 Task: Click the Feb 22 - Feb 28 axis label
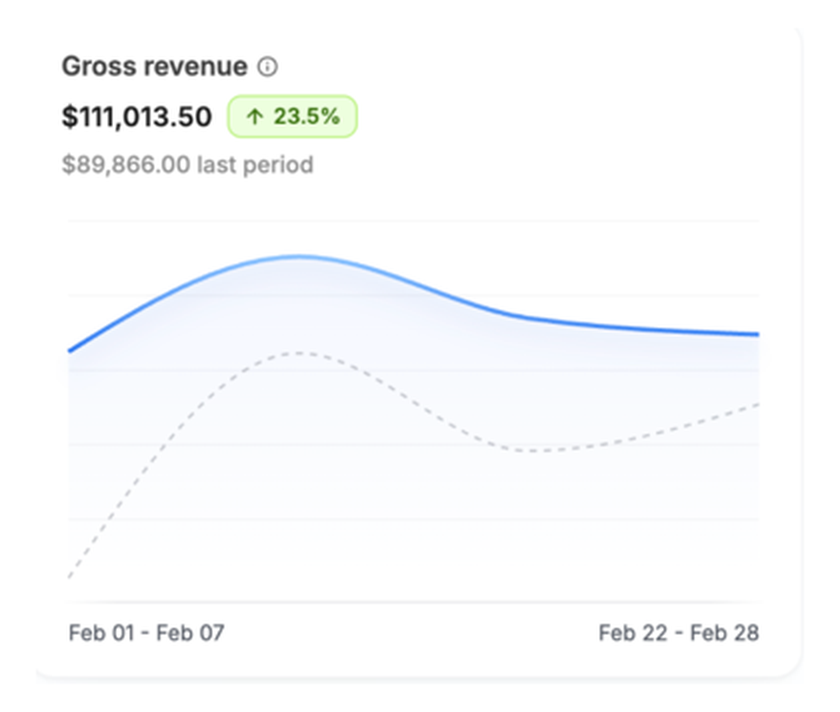tap(679, 633)
